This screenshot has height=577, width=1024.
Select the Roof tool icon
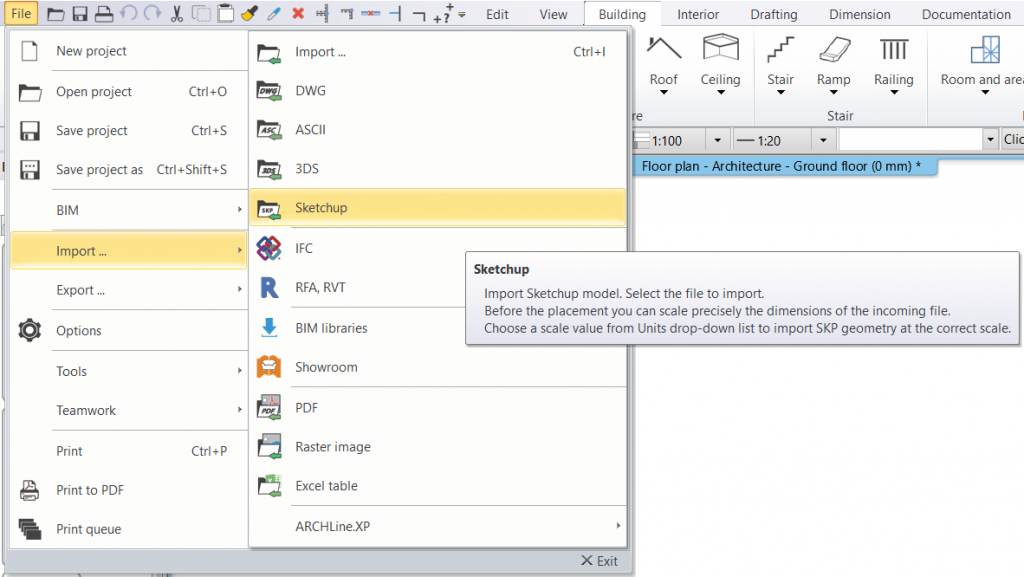[x=664, y=49]
